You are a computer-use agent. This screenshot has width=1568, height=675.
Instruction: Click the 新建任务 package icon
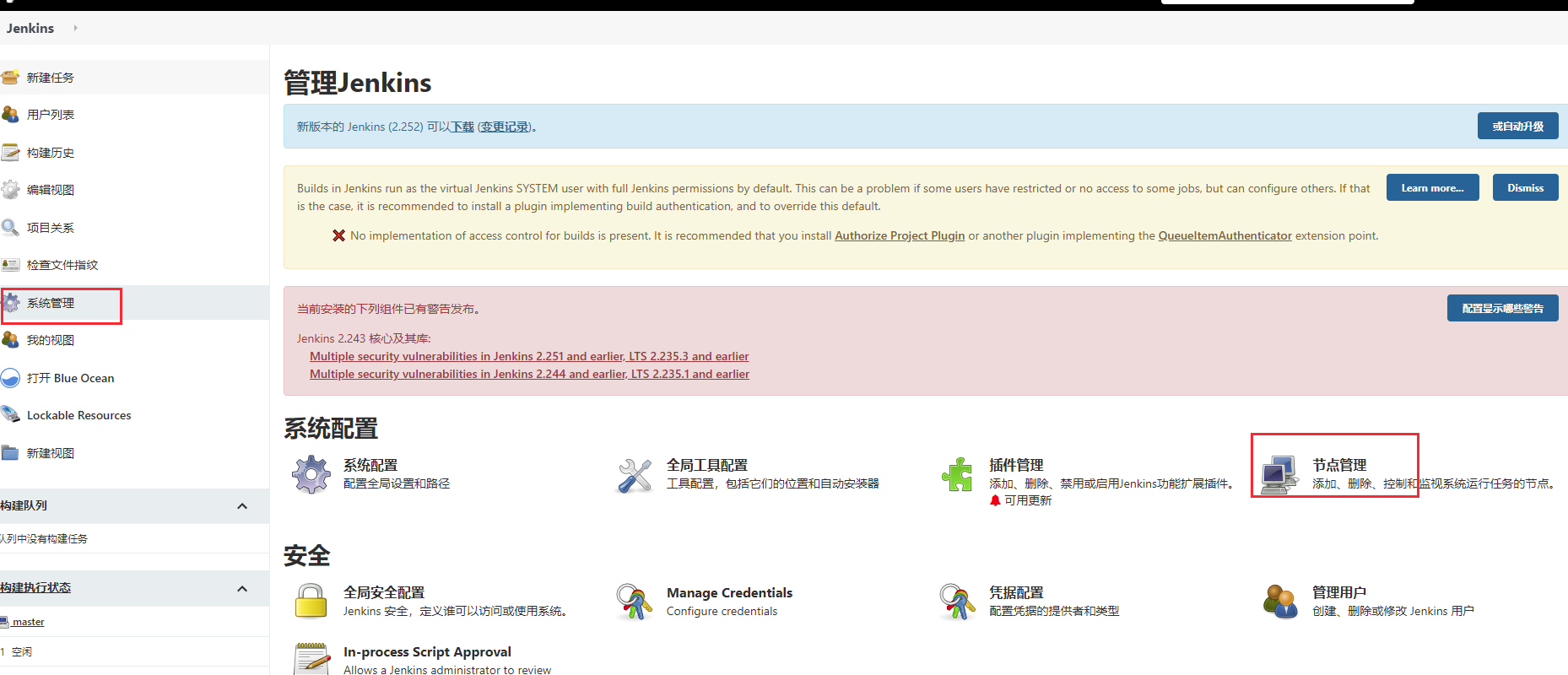point(10,77)
